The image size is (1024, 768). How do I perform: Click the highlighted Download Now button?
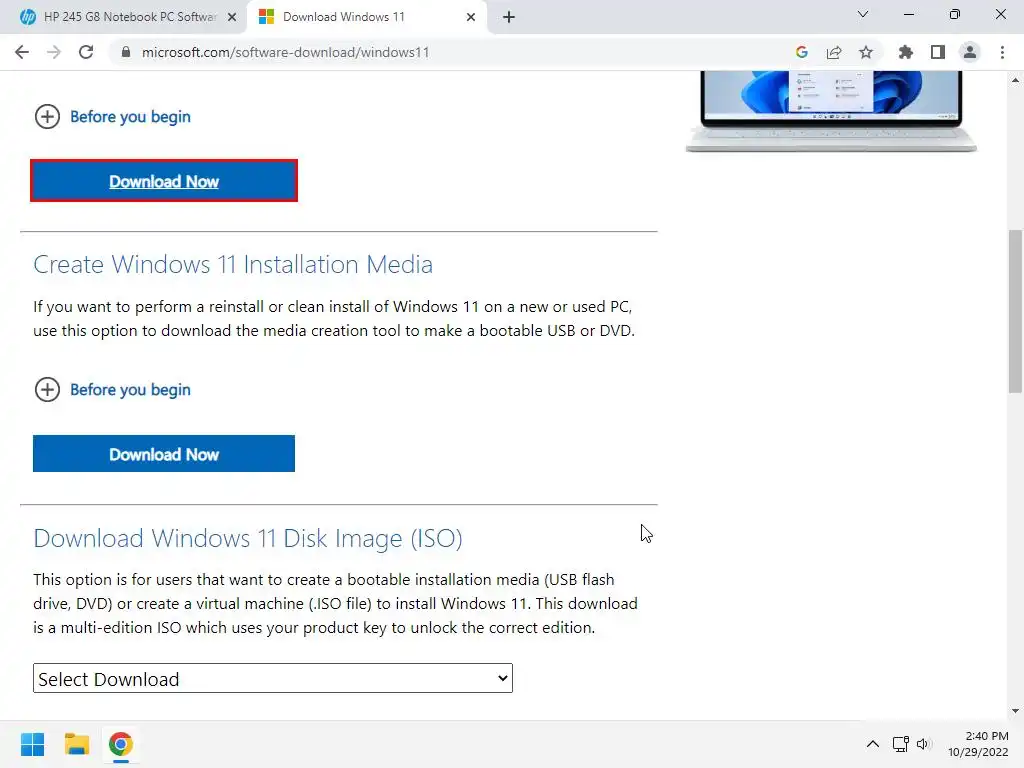coord(164,181)
